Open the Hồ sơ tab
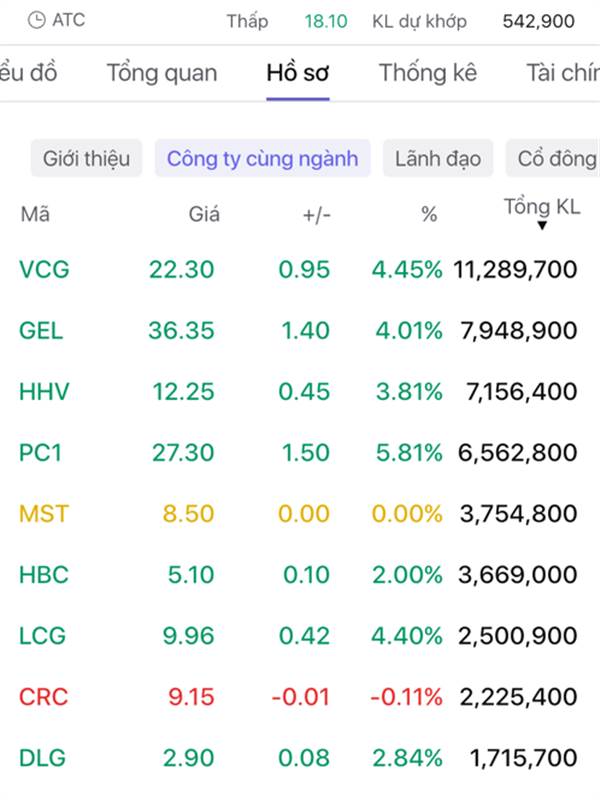This screenshot has height=800, width=600. [x=298, y=73]
